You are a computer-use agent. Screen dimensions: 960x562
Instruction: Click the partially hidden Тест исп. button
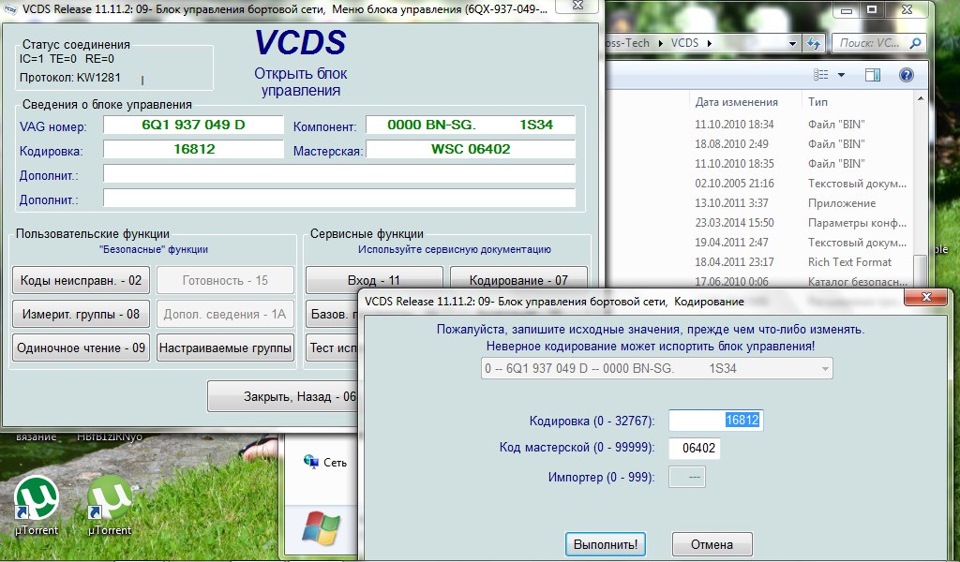click(332, 348)
